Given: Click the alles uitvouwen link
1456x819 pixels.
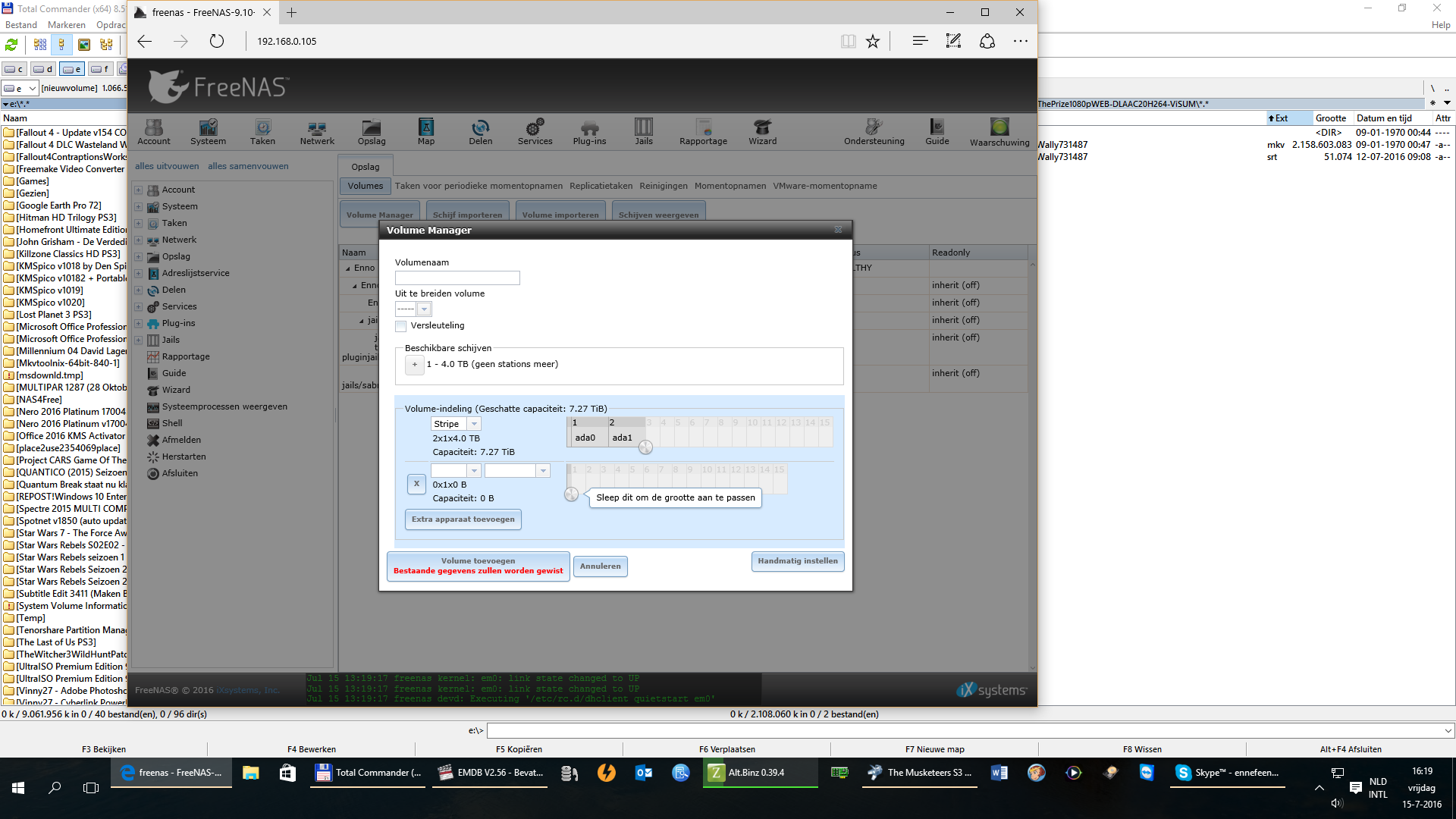Looking at the screenshot, I should click(x=167, y=166).
